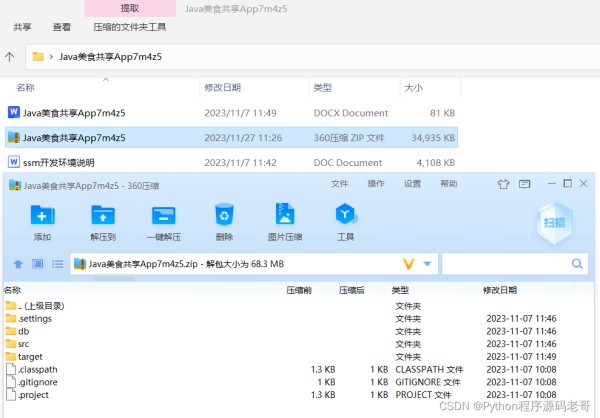The image size is (600, 418).
Task: Open the 操作 menu in 360压缩
Action: click(x=376, y=184)
